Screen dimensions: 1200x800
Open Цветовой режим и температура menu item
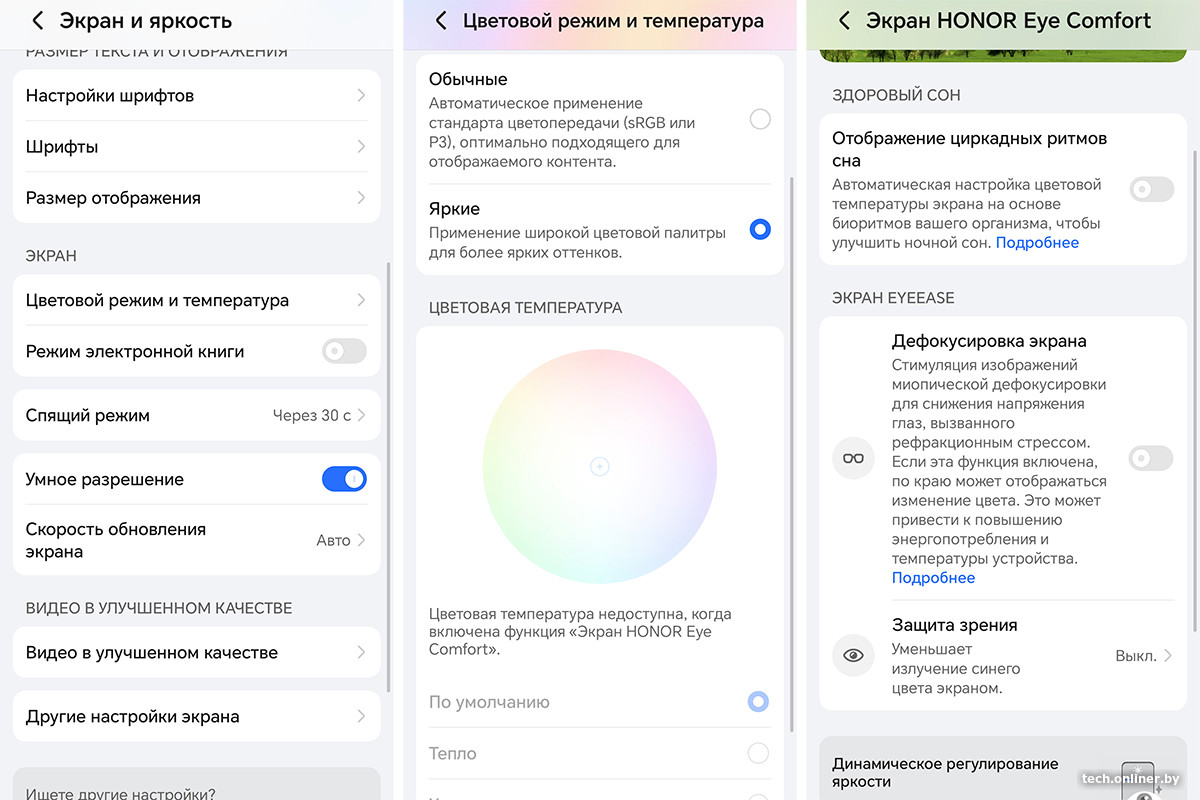196,300
